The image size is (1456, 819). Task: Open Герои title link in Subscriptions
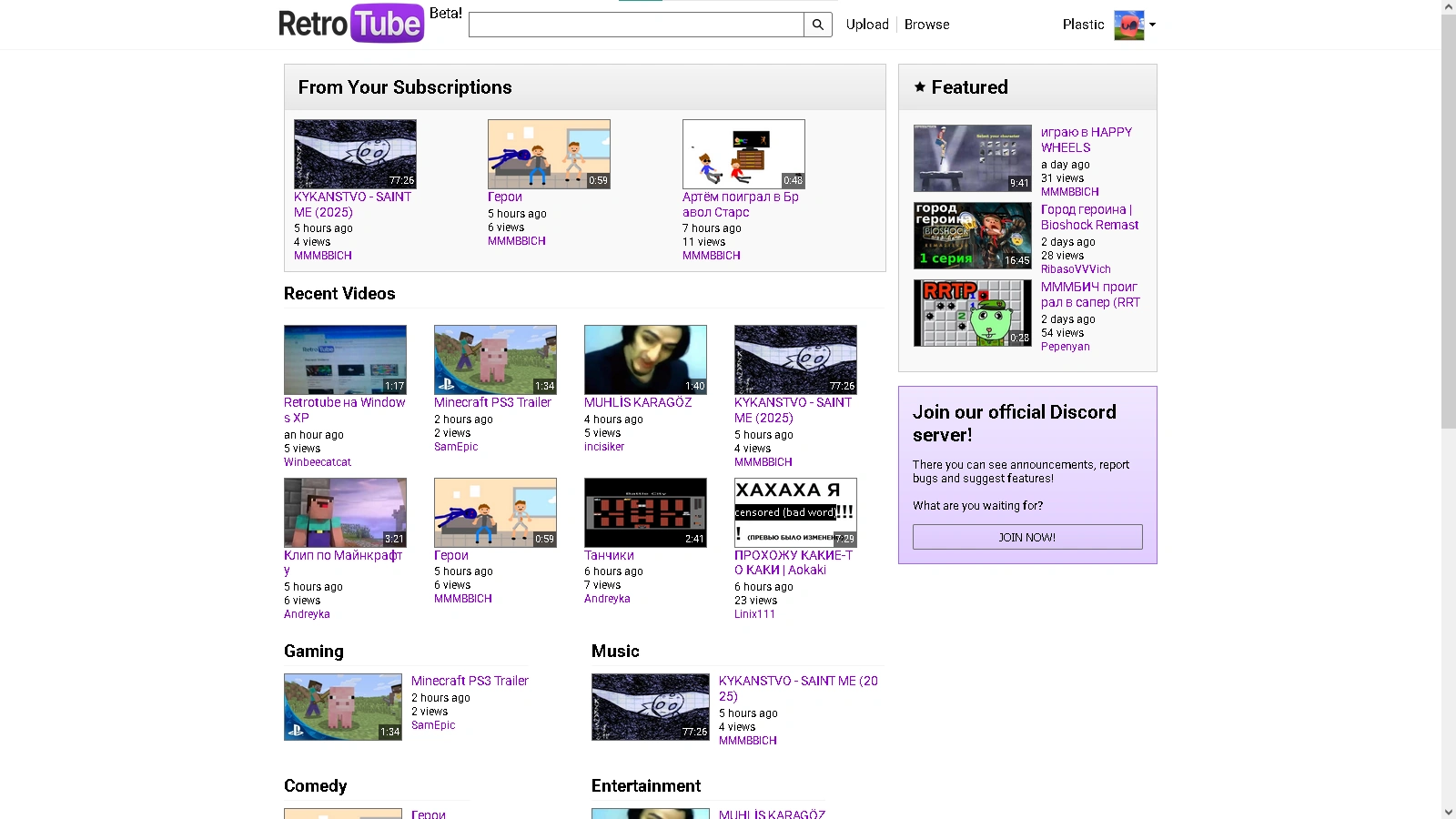click(x=505, y=197)
